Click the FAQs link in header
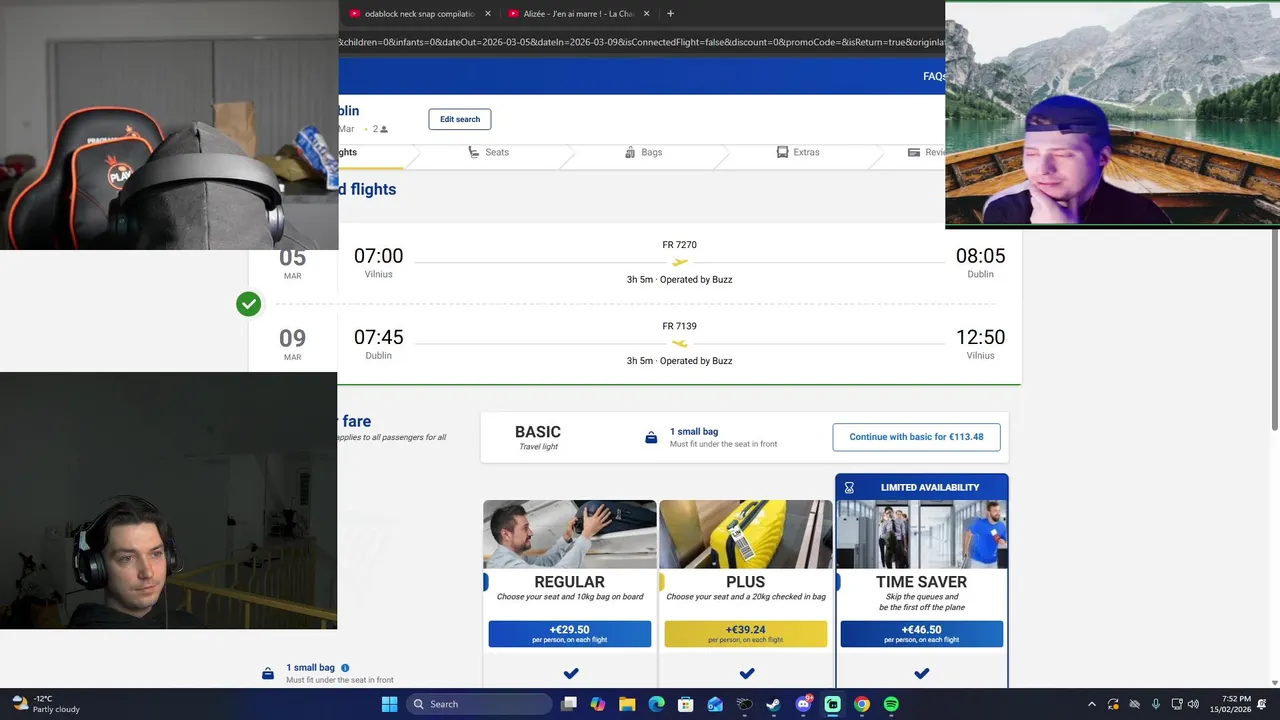This screenshot has height=720, width=1280. (934, 76)
